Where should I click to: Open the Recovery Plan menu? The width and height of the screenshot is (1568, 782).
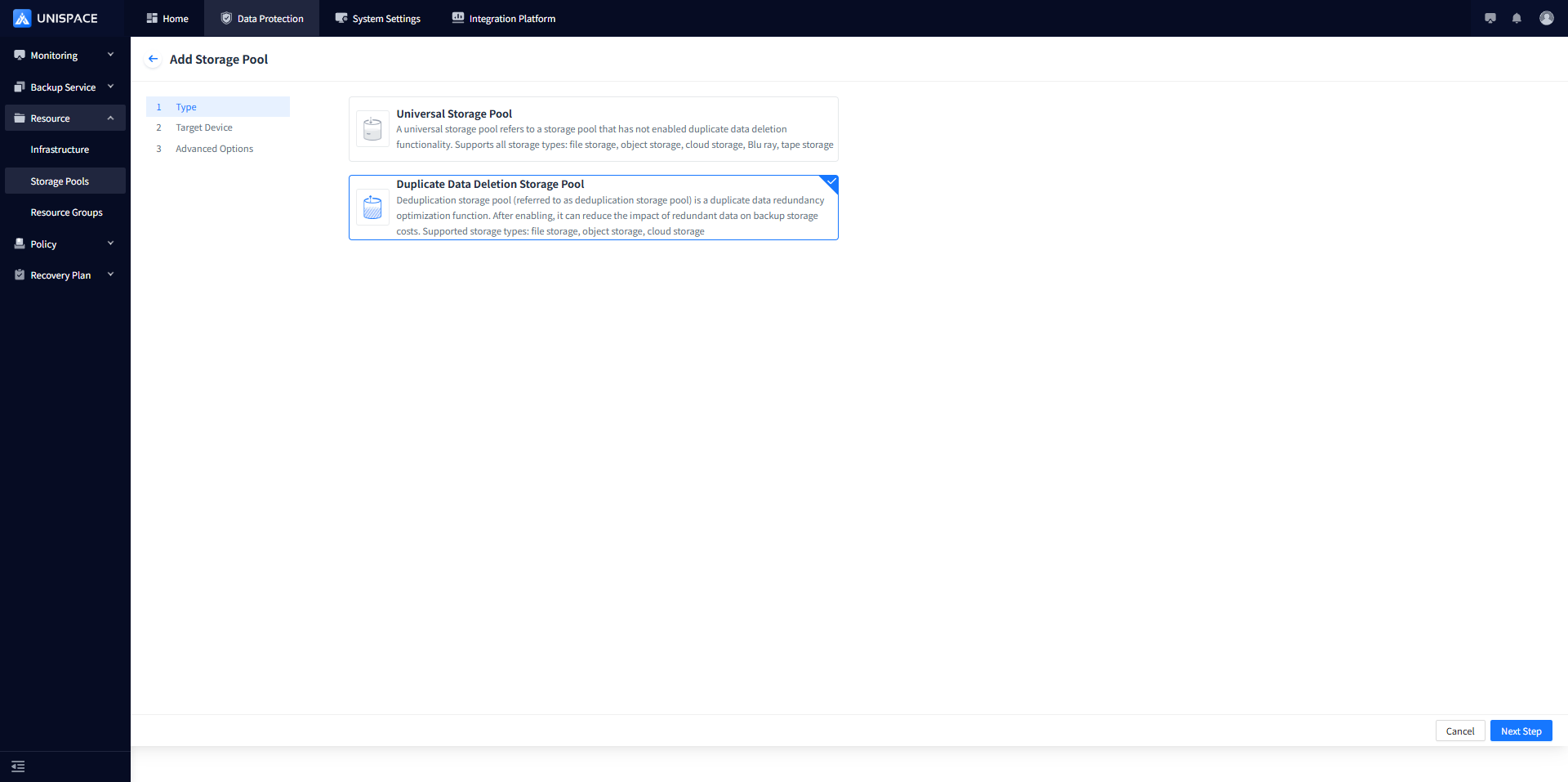point(65,275)
